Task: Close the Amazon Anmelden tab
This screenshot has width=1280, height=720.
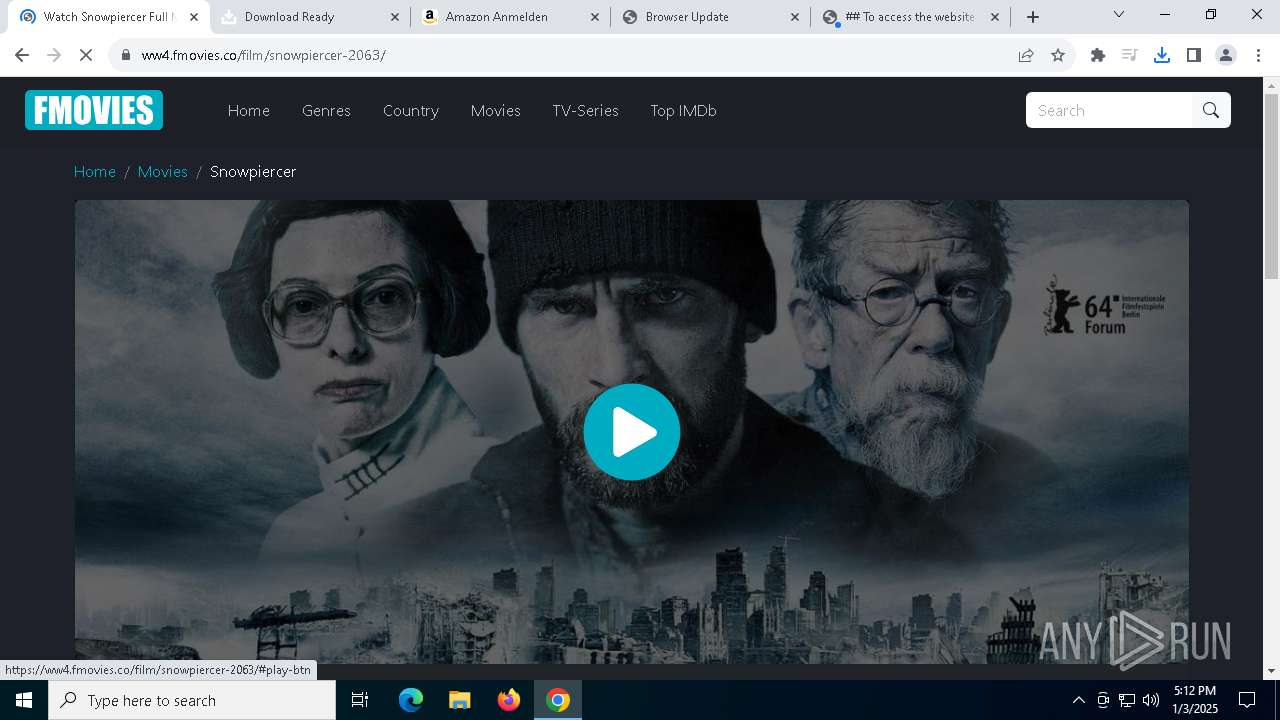Action: coord(594,17)
